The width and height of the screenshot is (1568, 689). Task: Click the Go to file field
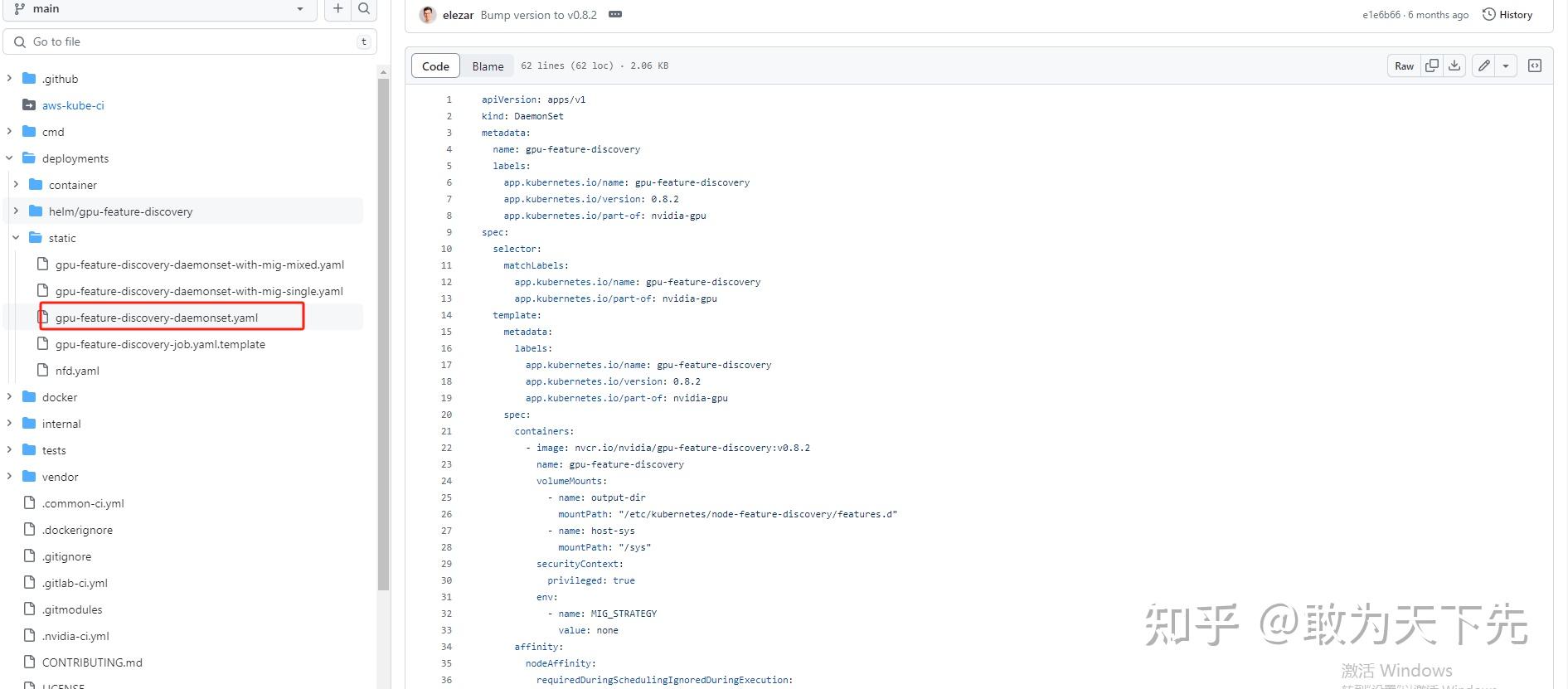pyautogui.click(x=189, y=41)
